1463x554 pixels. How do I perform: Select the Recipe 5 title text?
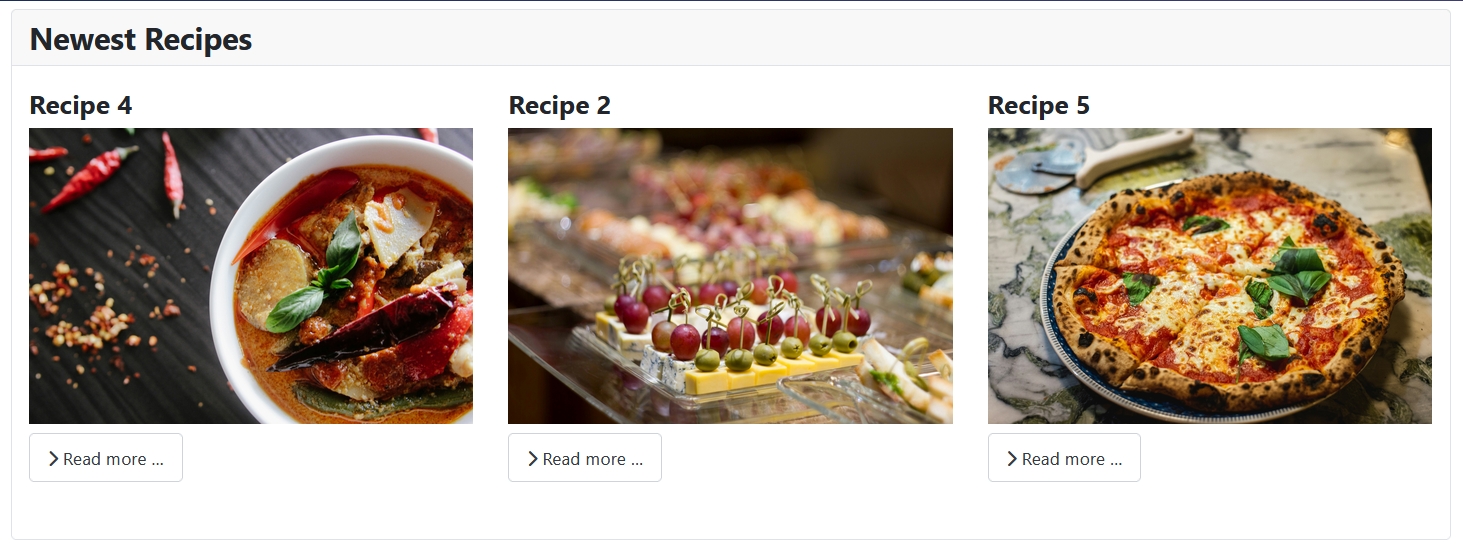1038,105
